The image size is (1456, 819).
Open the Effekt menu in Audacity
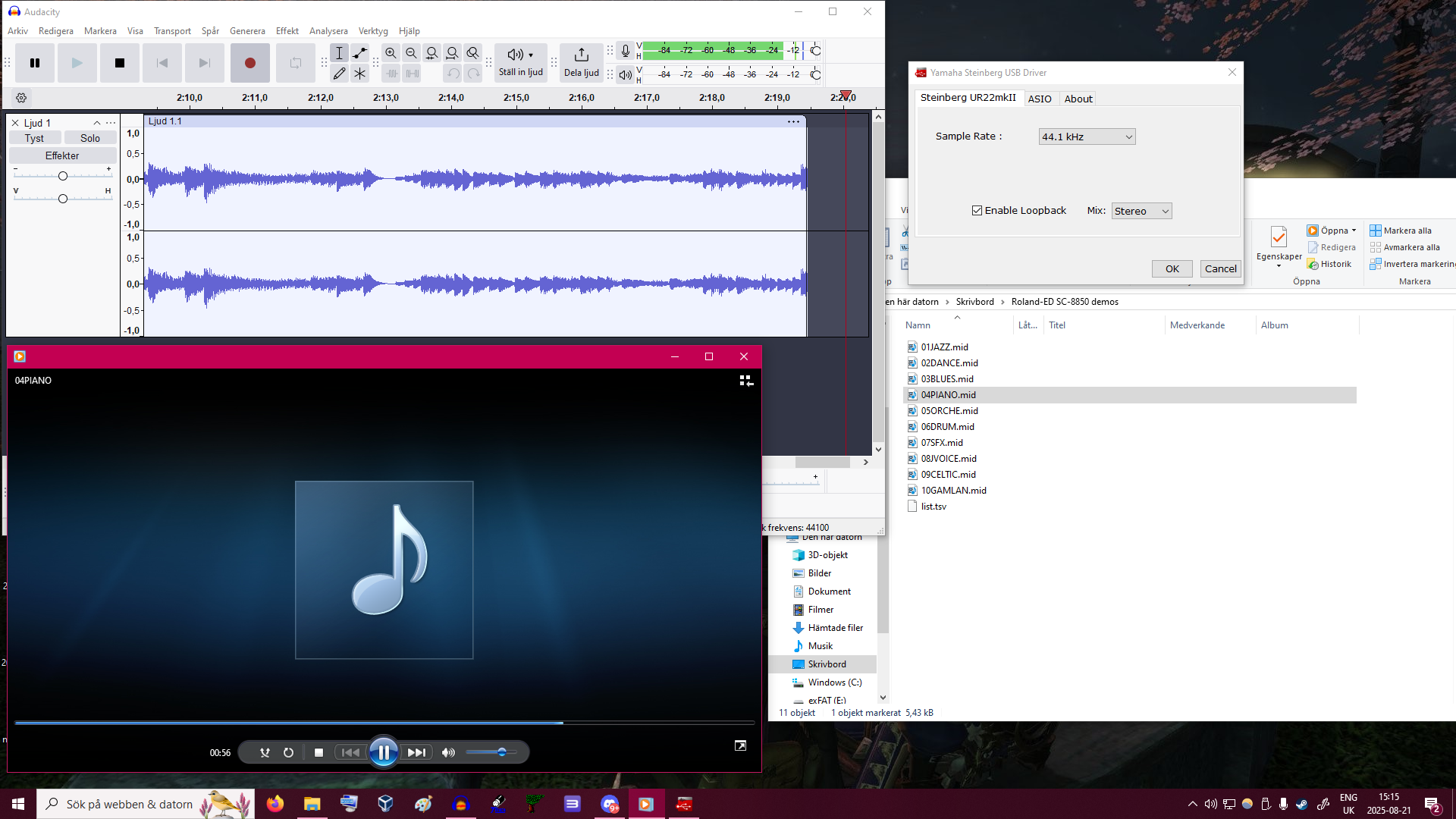tap(287, 31)
